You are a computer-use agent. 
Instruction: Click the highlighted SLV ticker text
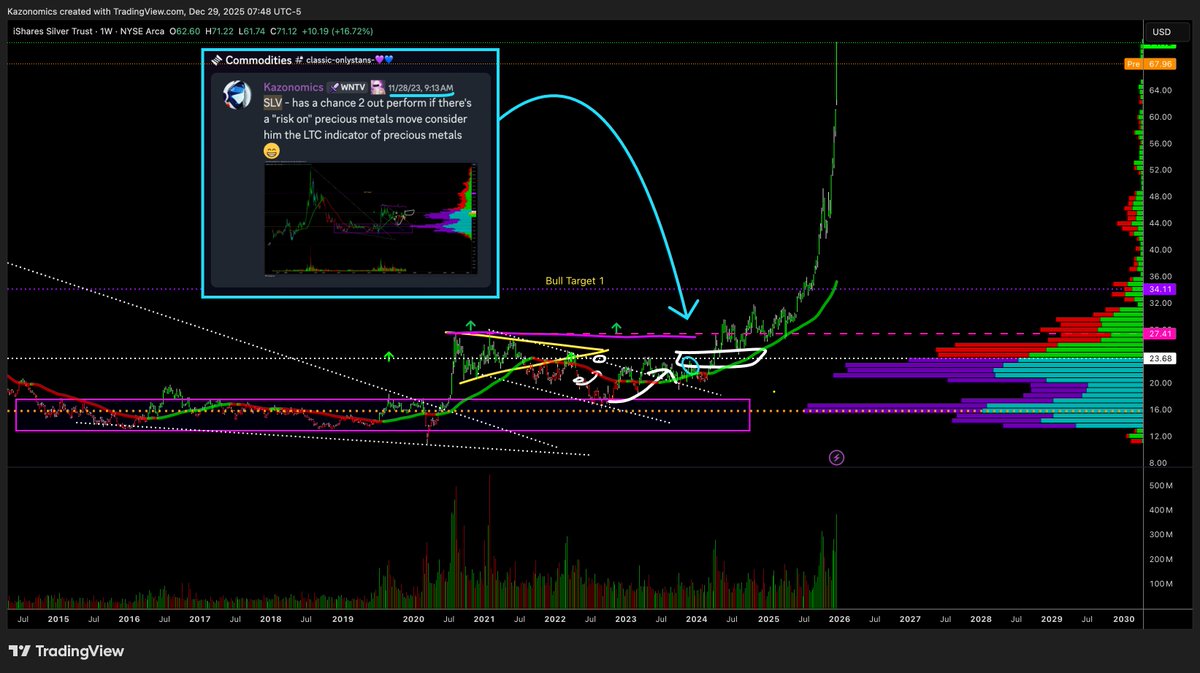(x=272, y=104)
